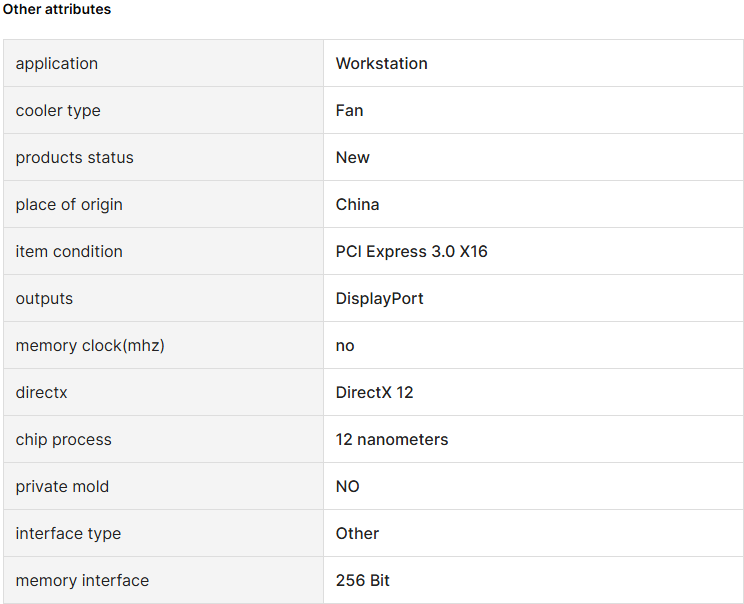Click the "memory clock(mhz)" label

tap(90, 345)
